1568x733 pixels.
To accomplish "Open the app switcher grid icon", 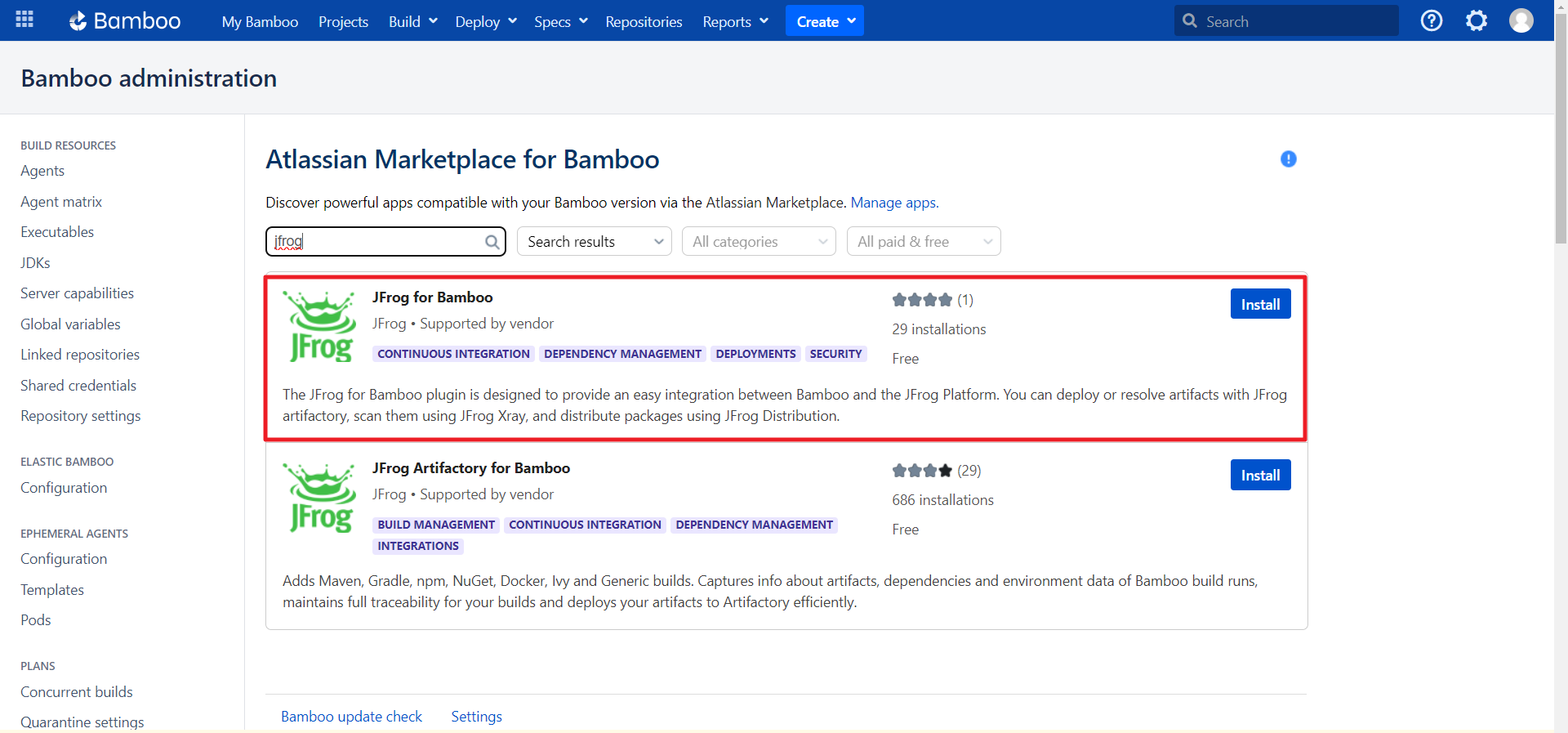I will point(24,20).
